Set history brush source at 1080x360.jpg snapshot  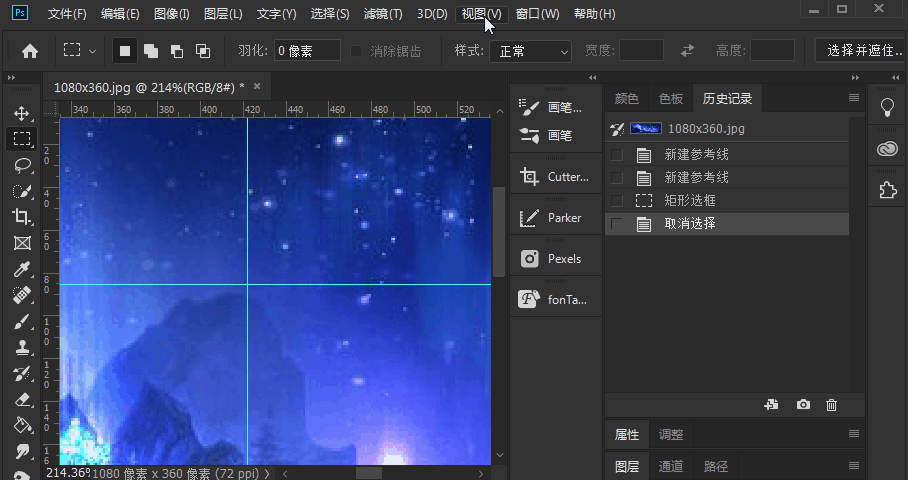617,129
